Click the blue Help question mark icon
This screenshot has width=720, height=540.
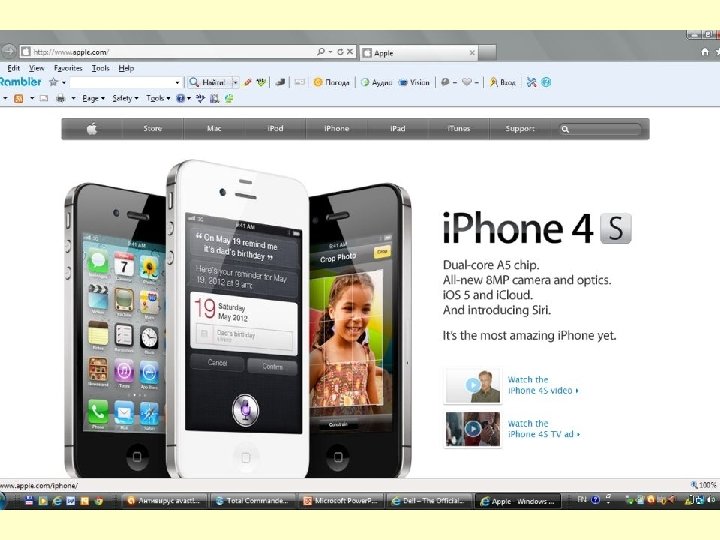pos(180,98)
